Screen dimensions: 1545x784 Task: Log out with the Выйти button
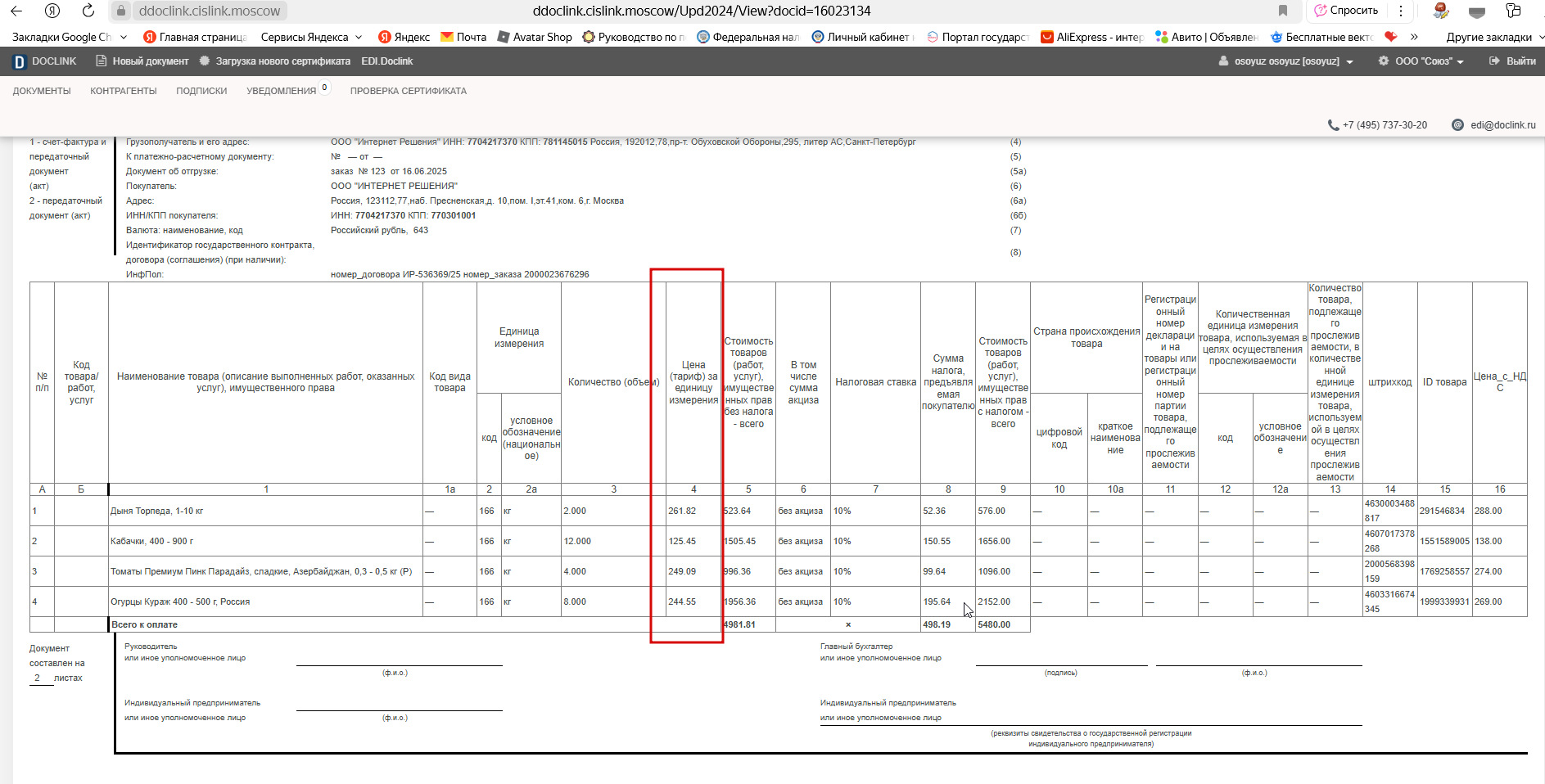[1512, 61]
